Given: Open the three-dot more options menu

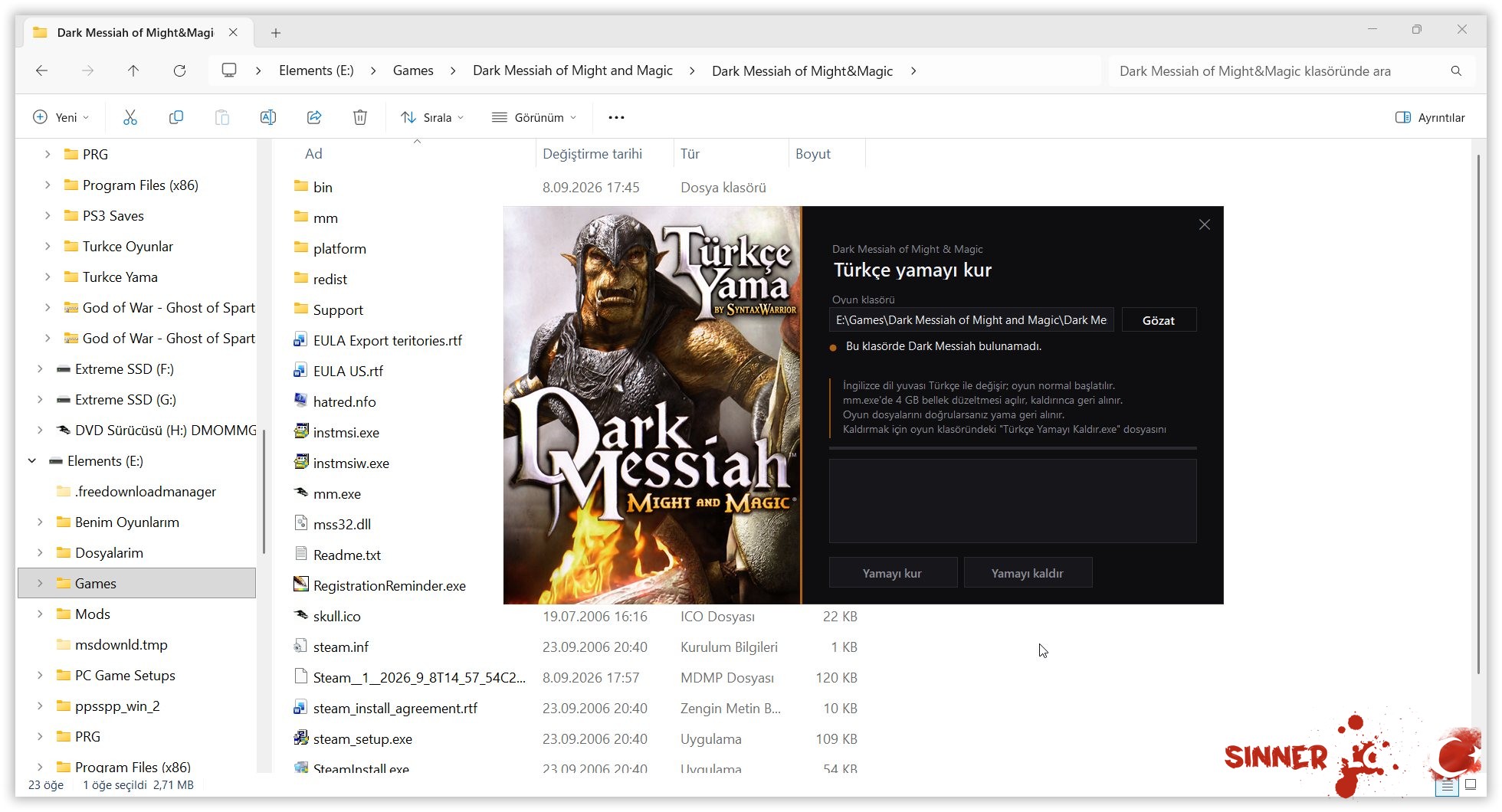Looking at the screenshot, I should (616, 117).
